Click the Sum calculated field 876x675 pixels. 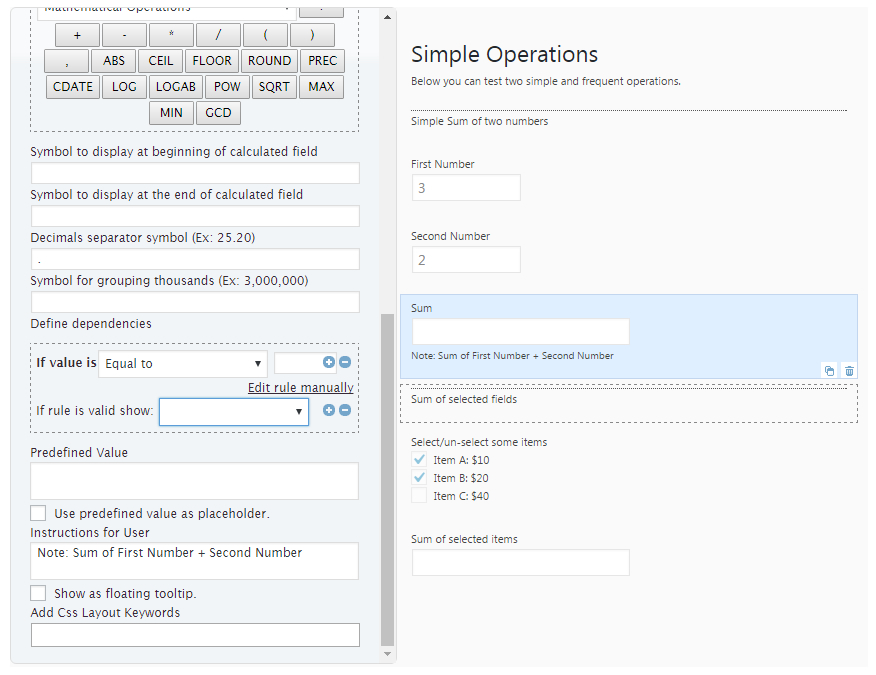coord(521,332)
